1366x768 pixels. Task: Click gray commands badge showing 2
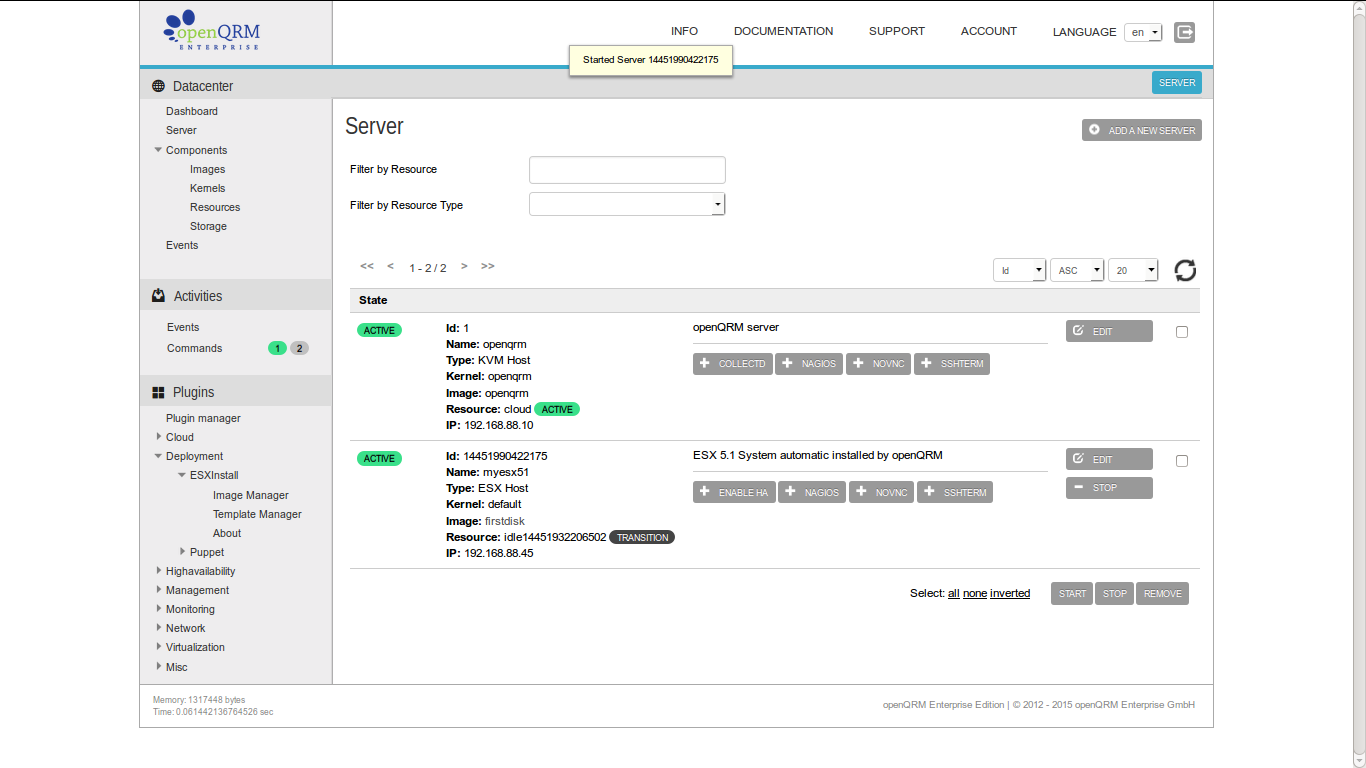[299, 348]
